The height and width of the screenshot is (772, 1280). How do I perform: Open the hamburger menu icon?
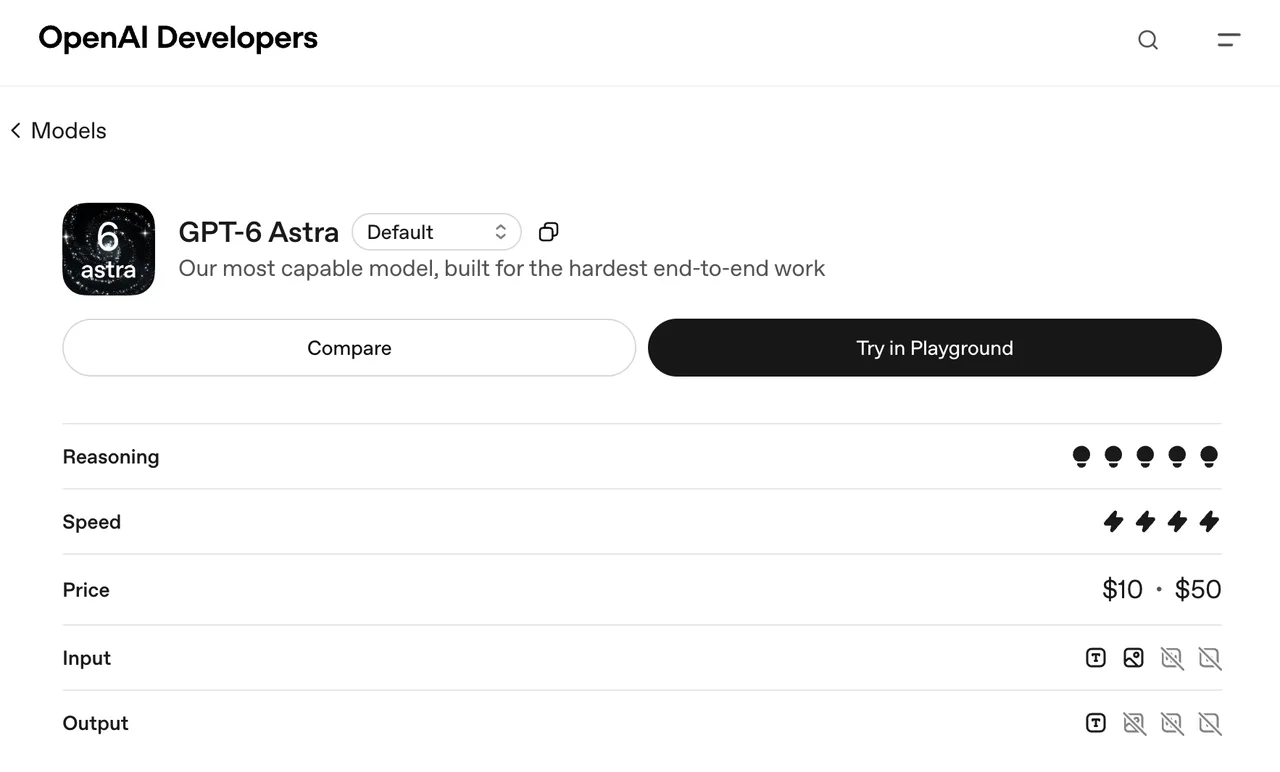[1229, 40]
